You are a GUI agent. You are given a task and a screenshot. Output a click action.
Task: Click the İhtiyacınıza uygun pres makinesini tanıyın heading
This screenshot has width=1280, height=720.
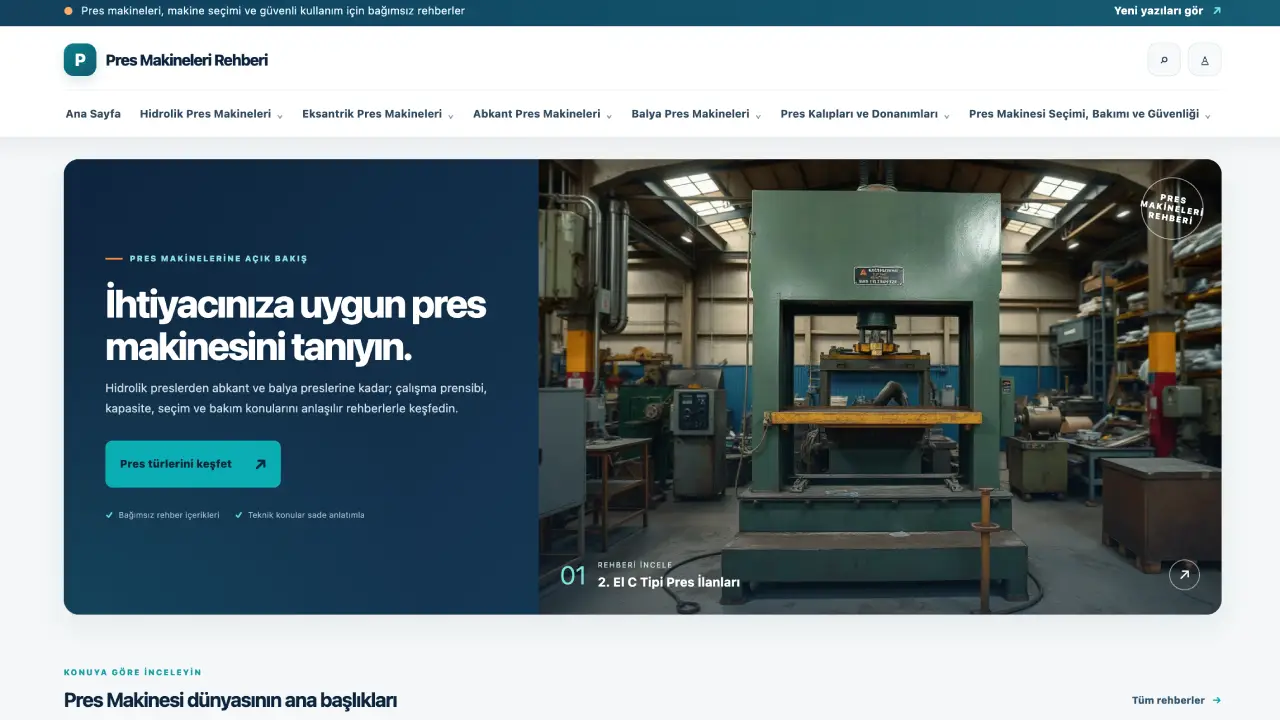tap(295, 326)
